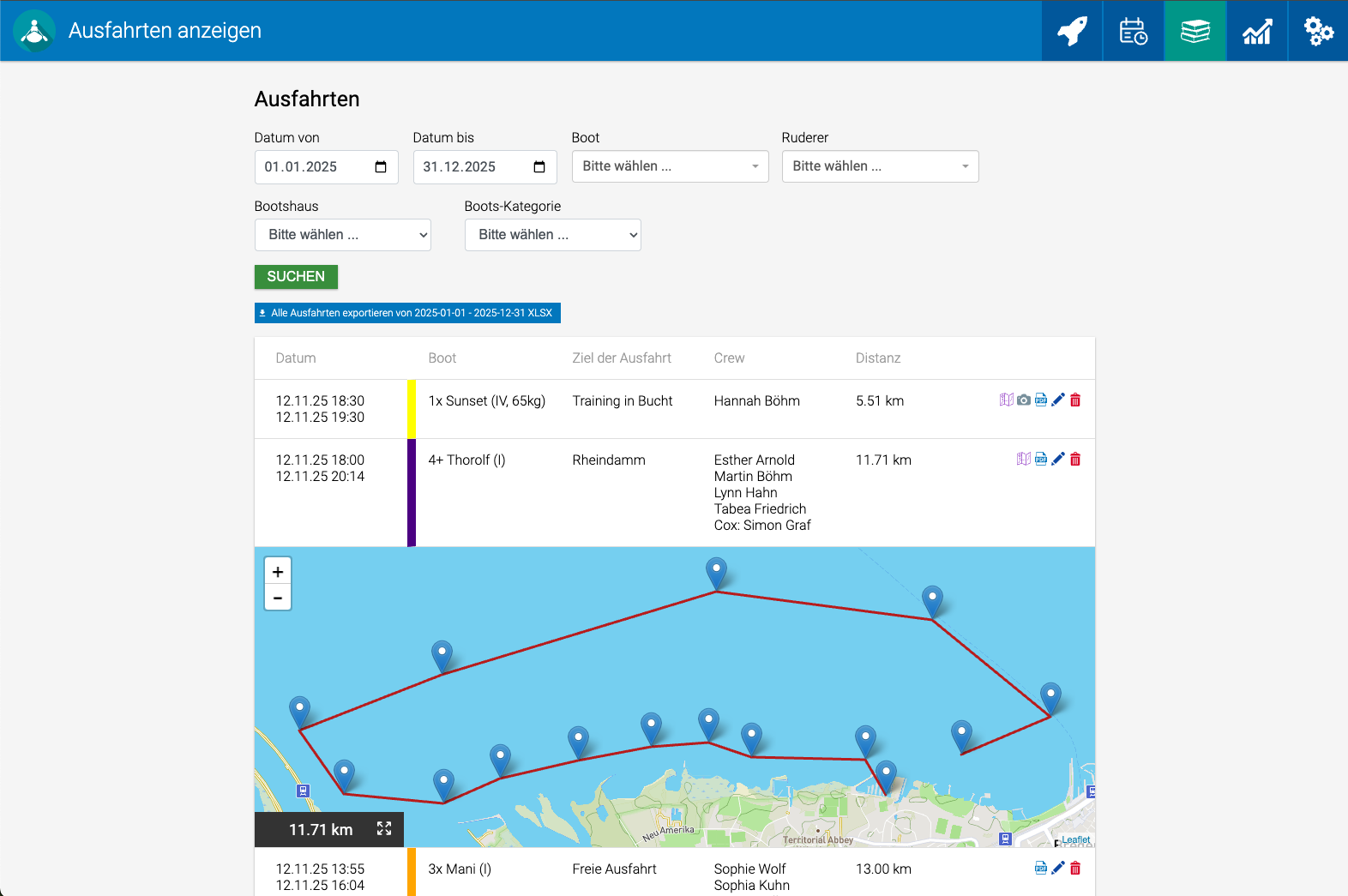This screenshot has height=896, width=1348.
Task: Delete the 3x Mani Freie Ausfahrt trip
Action: click(x=1075, y=868)
